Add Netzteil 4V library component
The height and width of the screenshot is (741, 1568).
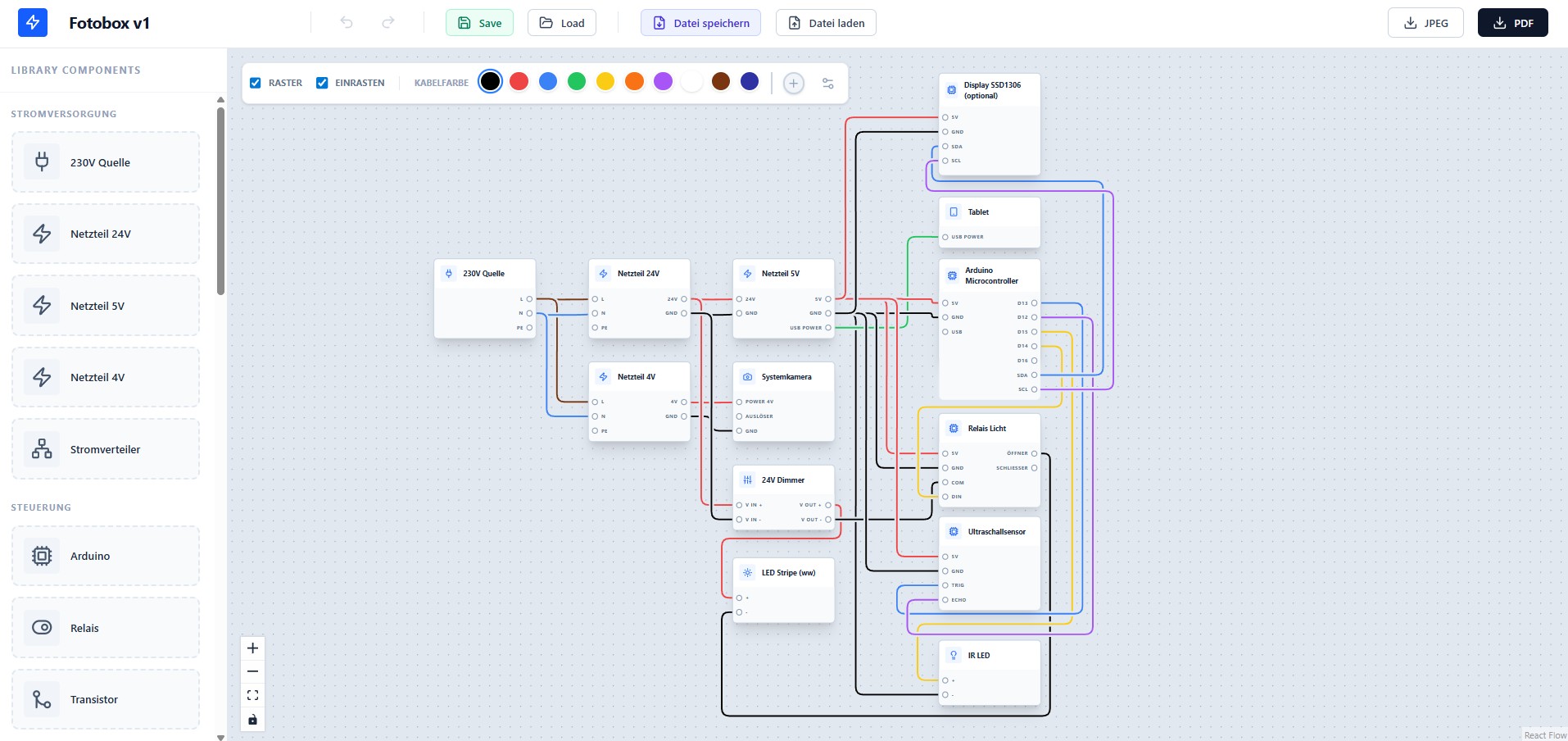106,377
